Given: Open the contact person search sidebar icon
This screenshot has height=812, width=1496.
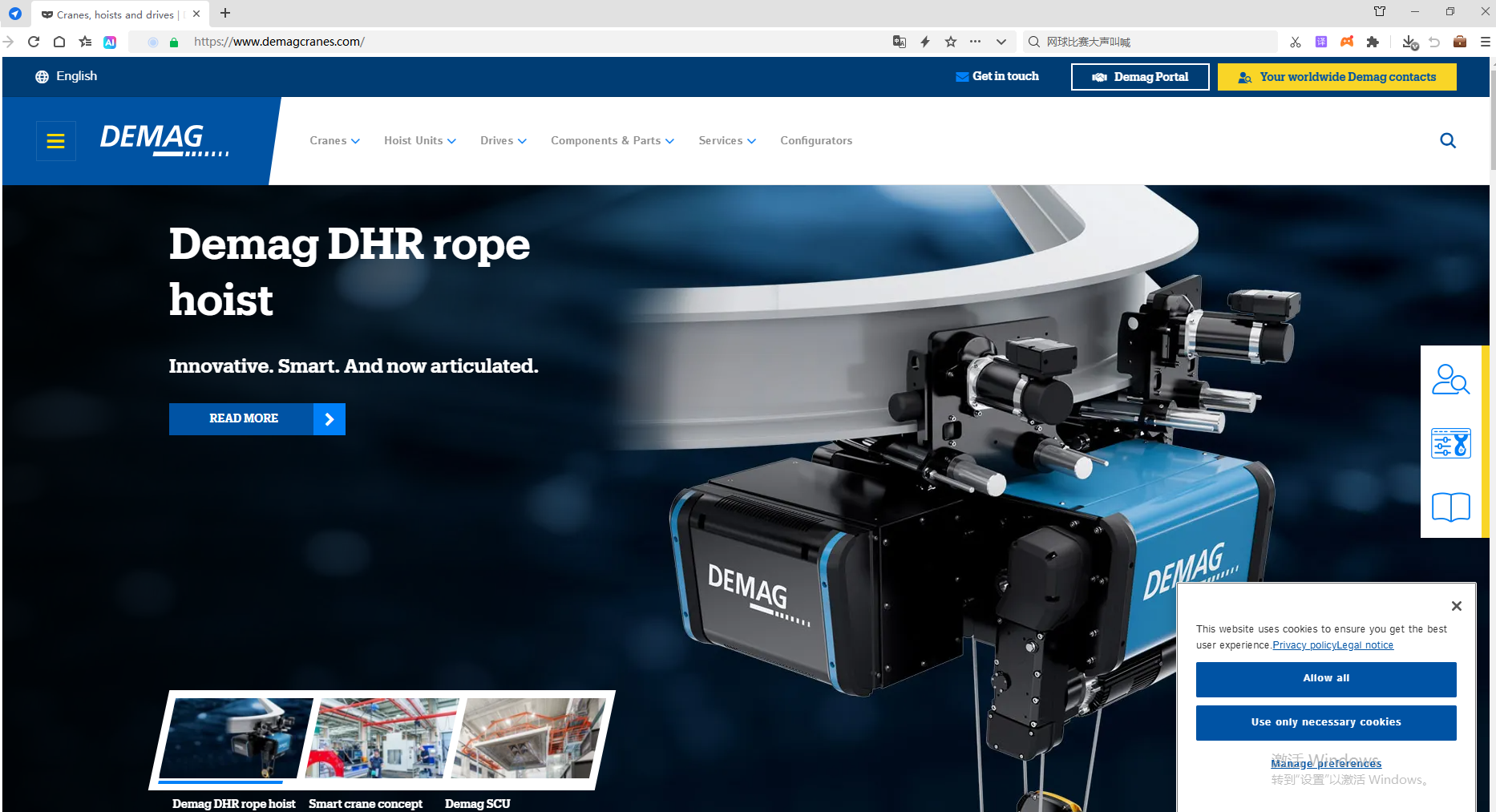Looking at the screenshot, I should [x=1450, y=380].
